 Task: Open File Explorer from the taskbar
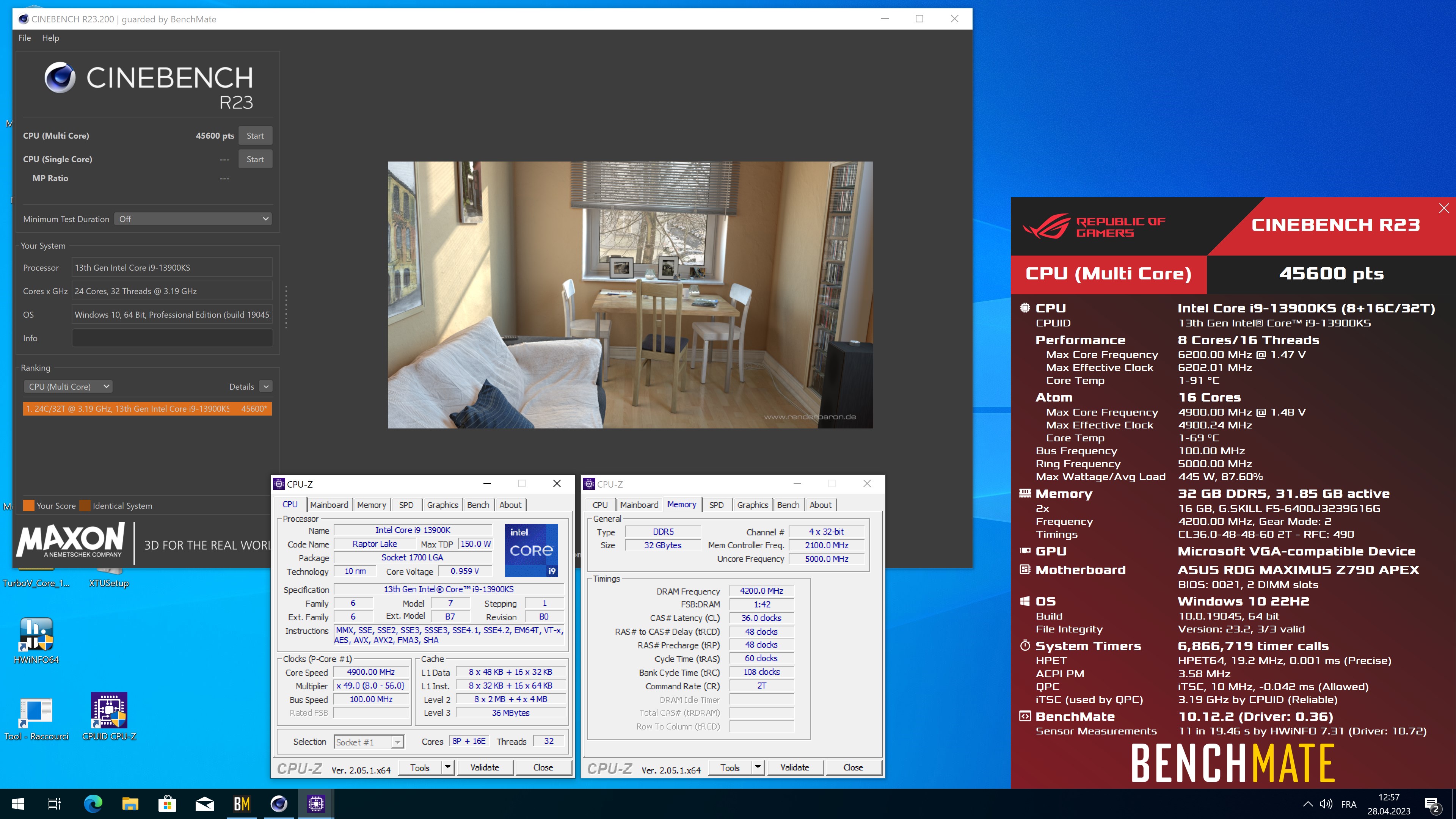tap(130, 804)
